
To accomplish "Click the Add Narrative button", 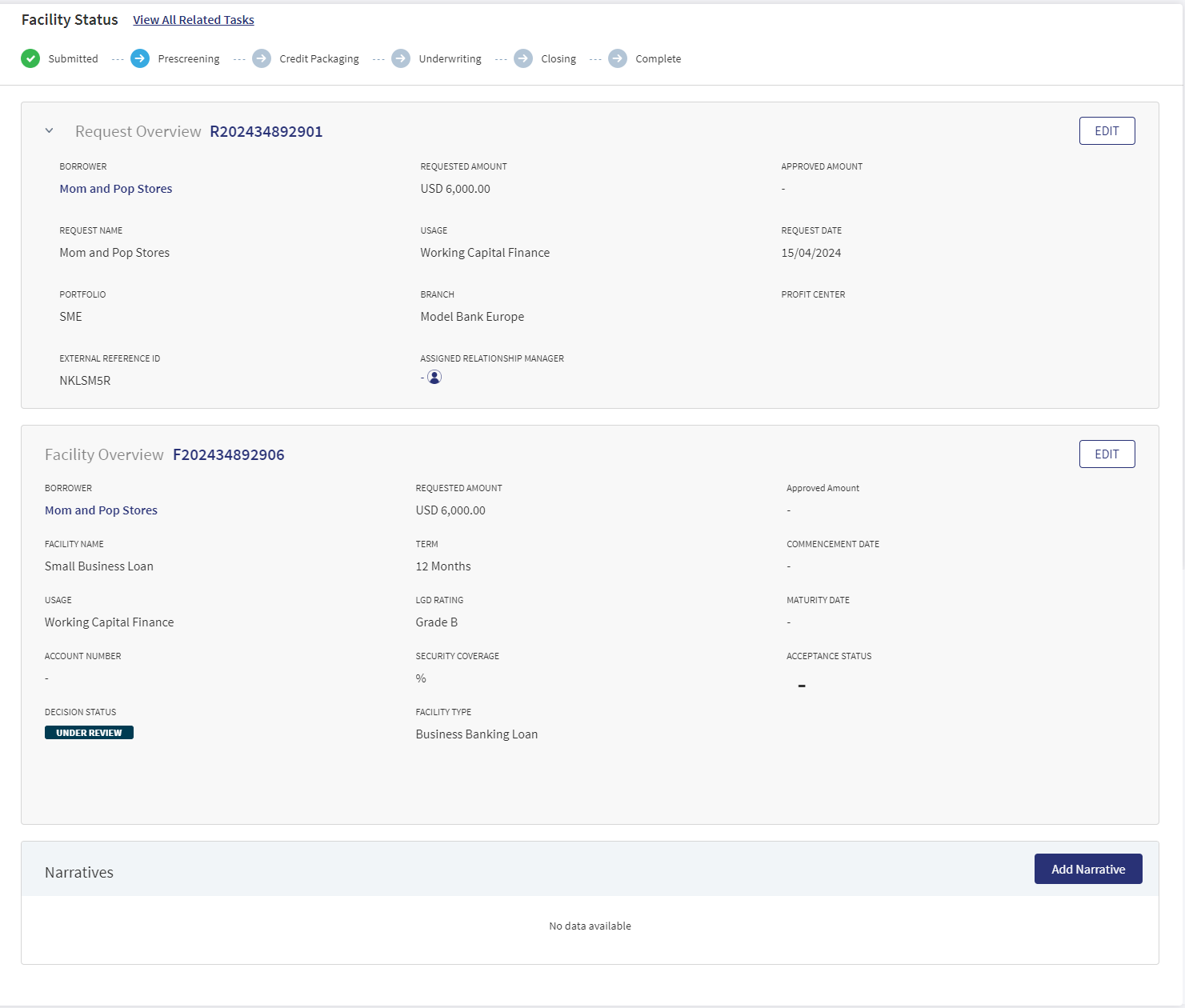I will pyautogui.click(x=1088, y=869).
